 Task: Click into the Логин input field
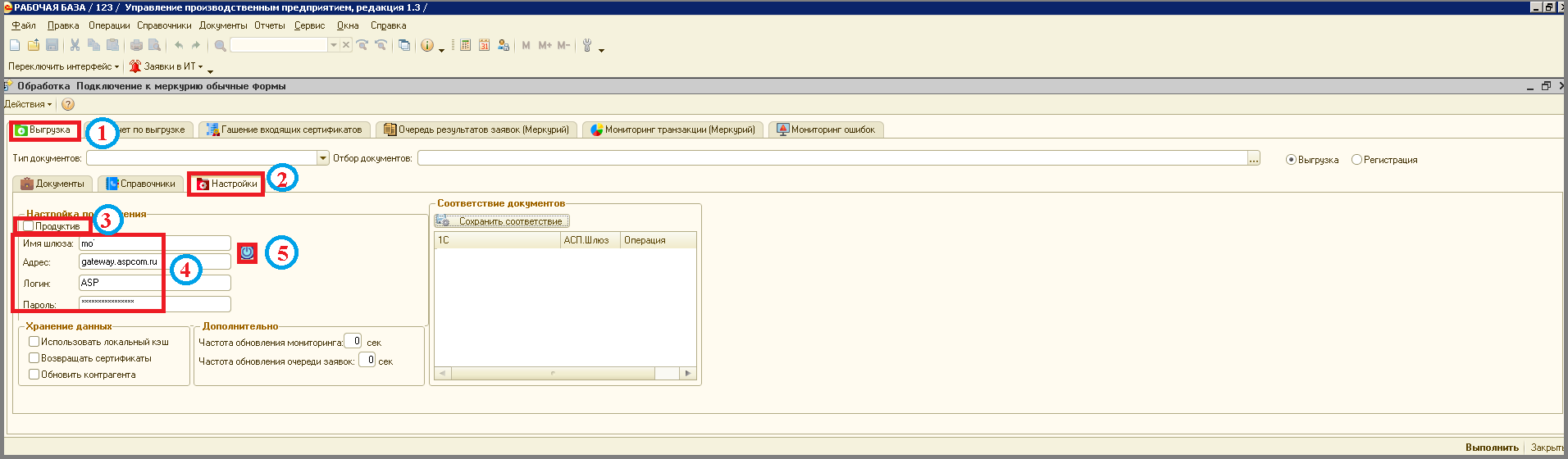point(154,283)
